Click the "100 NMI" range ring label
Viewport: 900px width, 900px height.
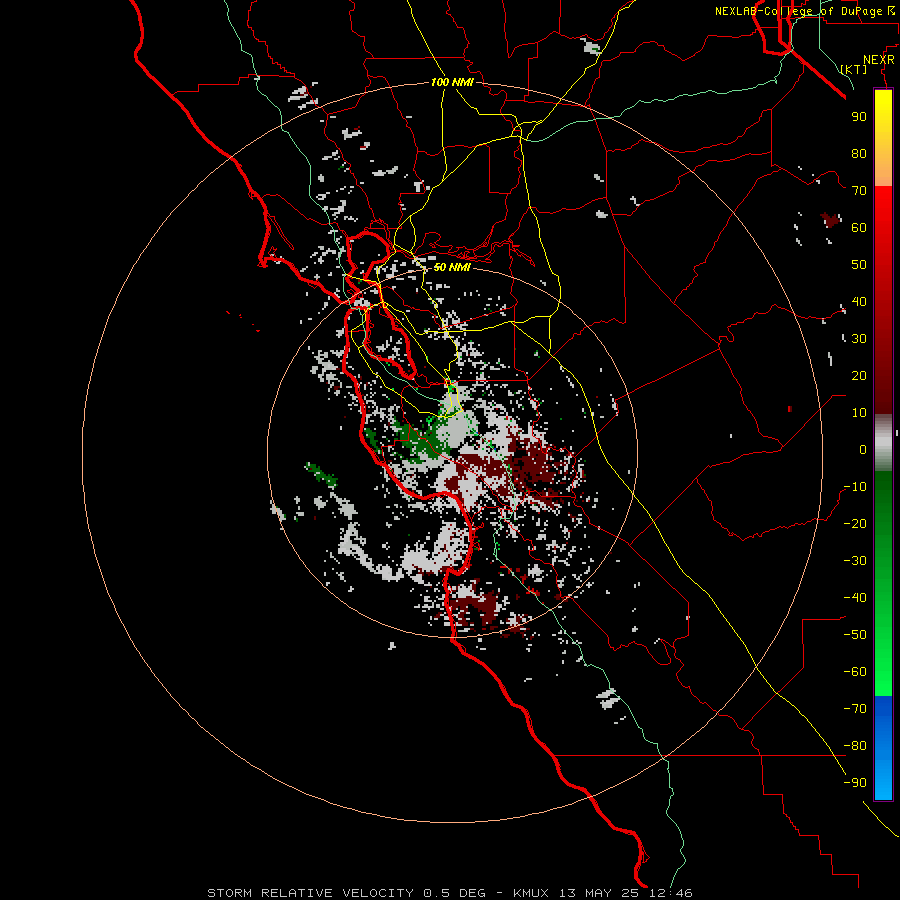452,82
